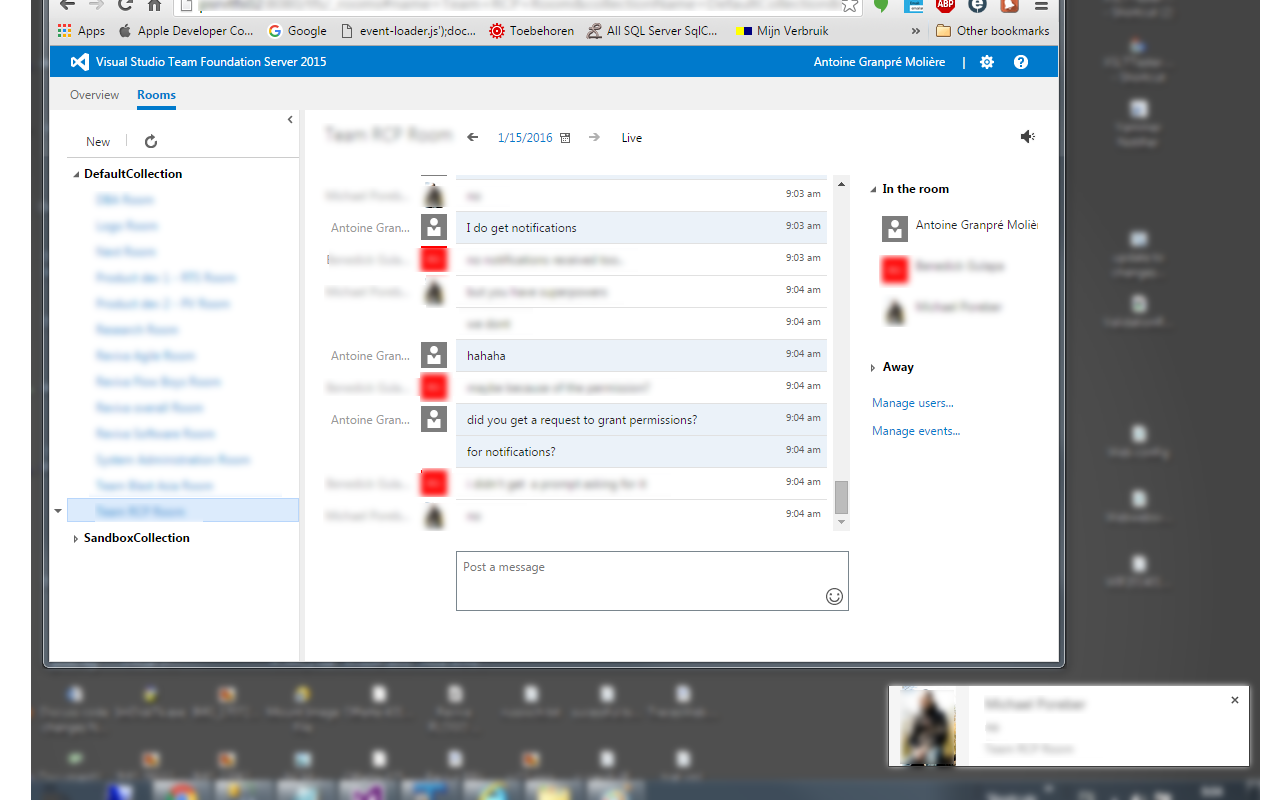Open the Apple Developer bookmark

tap(186, 31)
